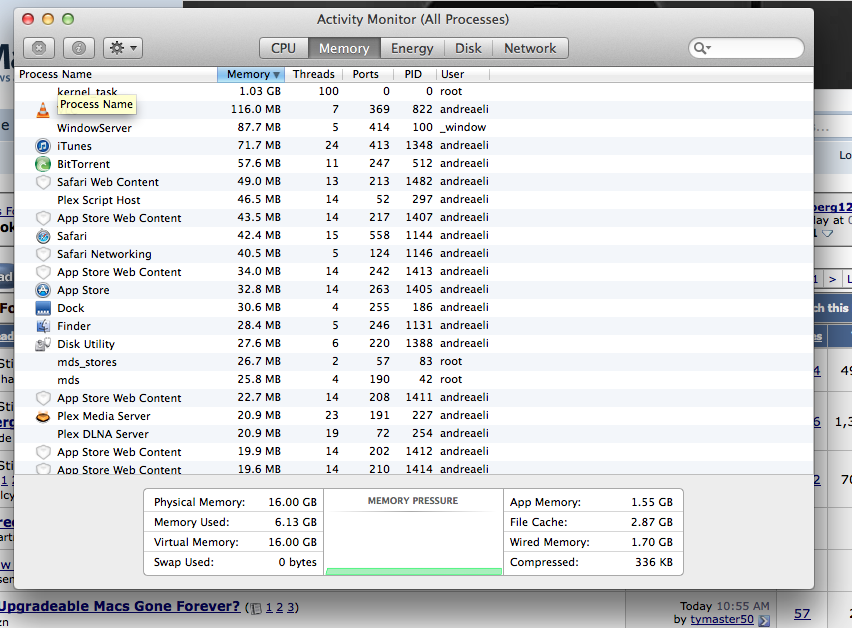The height and width of the screenshot is (628, 852).
Task: Switch to the Energy tab
Action: point(412,48)
